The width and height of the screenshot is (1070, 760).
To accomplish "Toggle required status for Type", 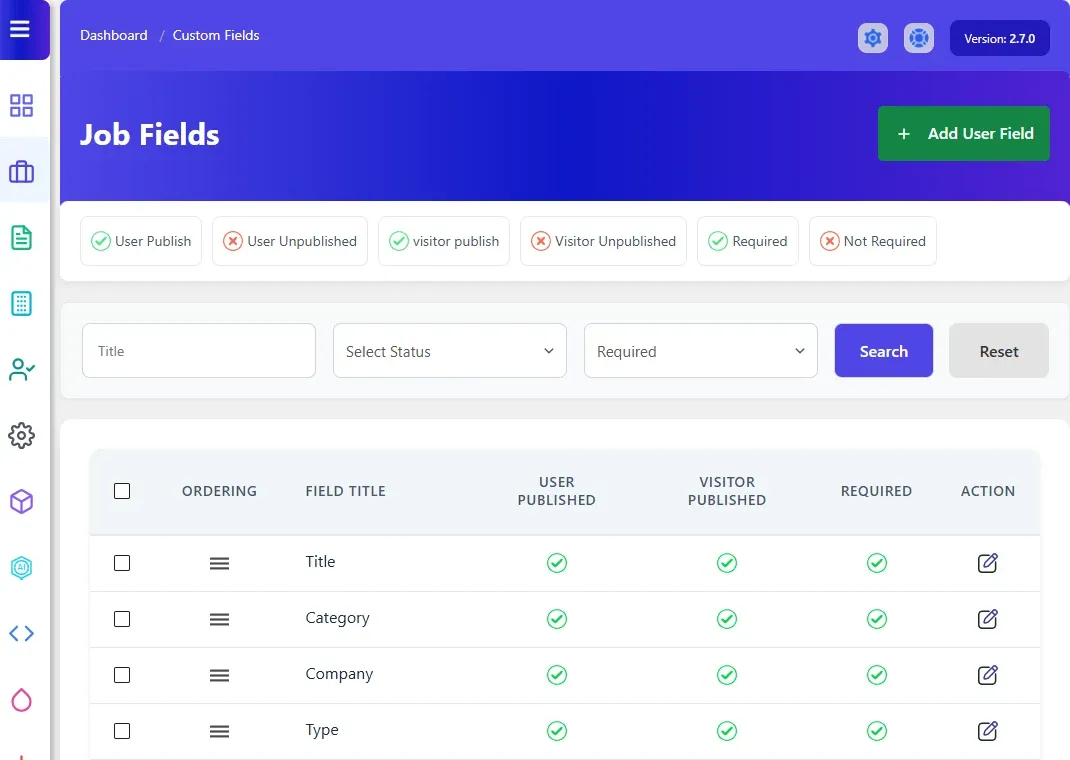I will 877,731.
